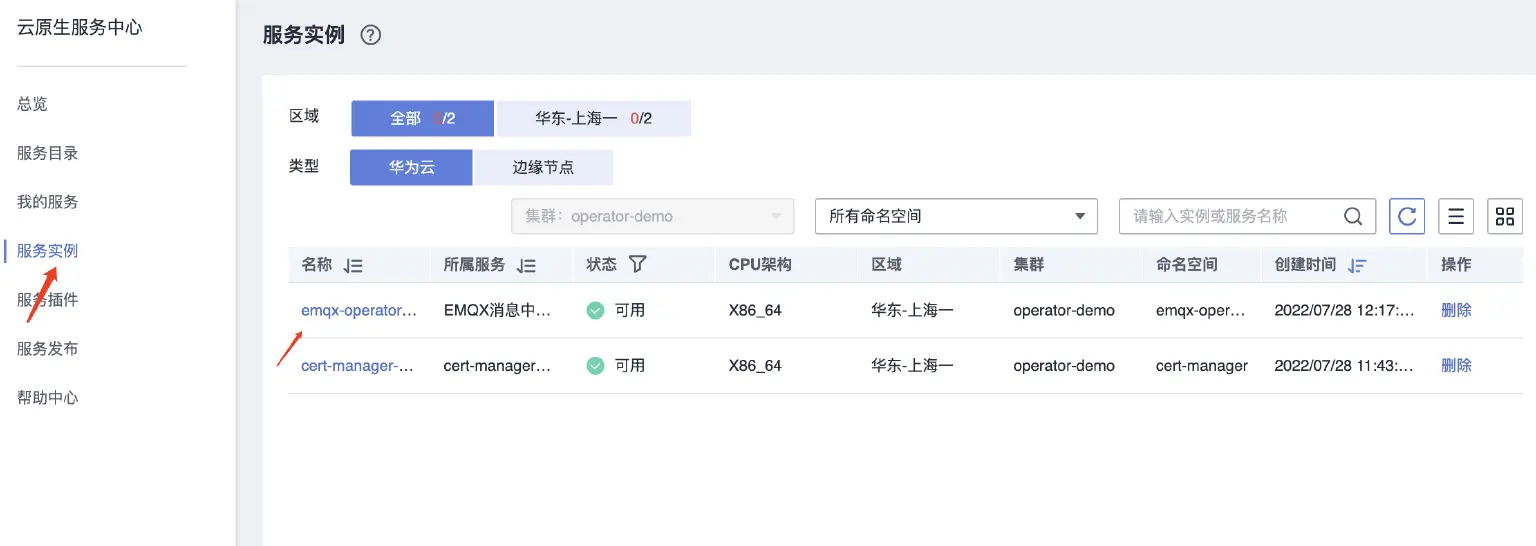Open the 集群 operator-demo dropdown
Image resolution: width=1536 pixels, height=546 pixels.
[x=652, y=216]
